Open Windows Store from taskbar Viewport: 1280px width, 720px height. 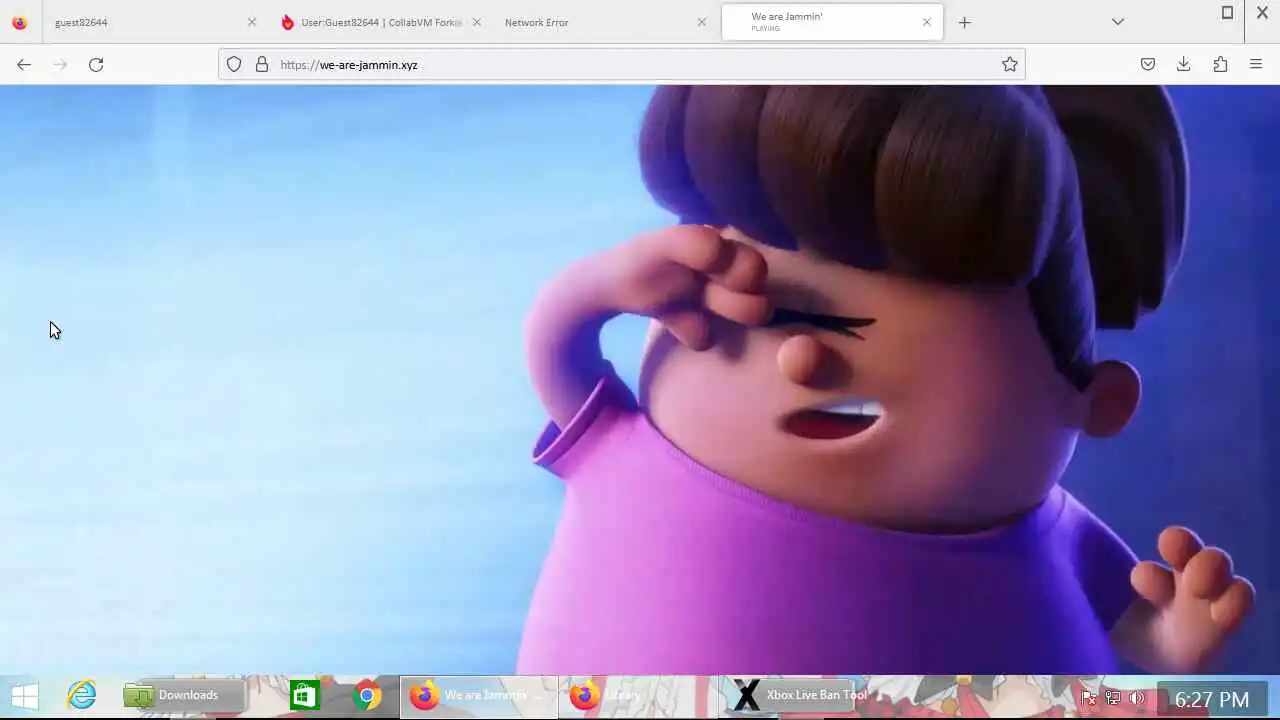click(305, 695)
